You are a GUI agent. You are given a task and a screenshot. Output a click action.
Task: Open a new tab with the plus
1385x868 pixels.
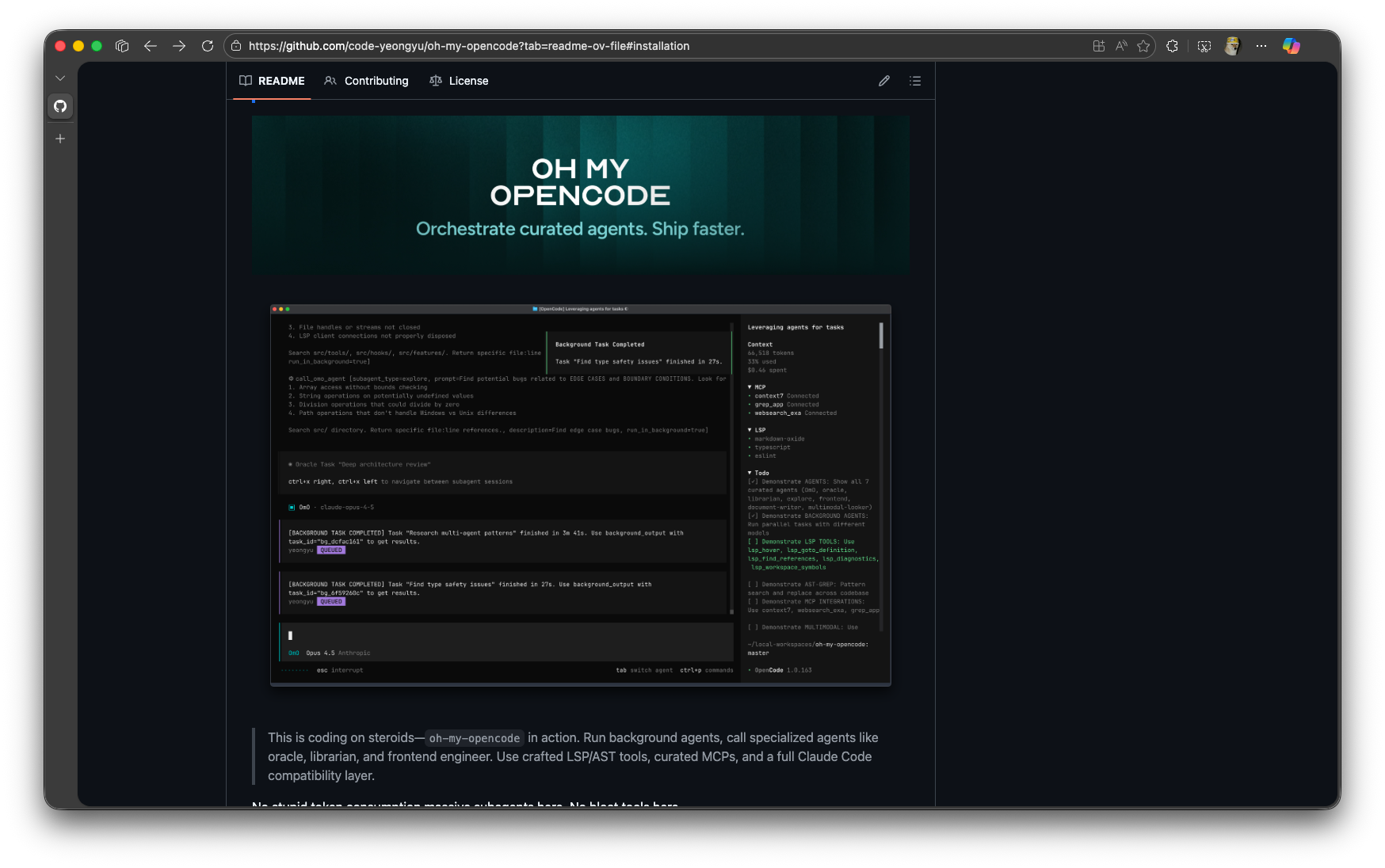[x=60, y=139]
